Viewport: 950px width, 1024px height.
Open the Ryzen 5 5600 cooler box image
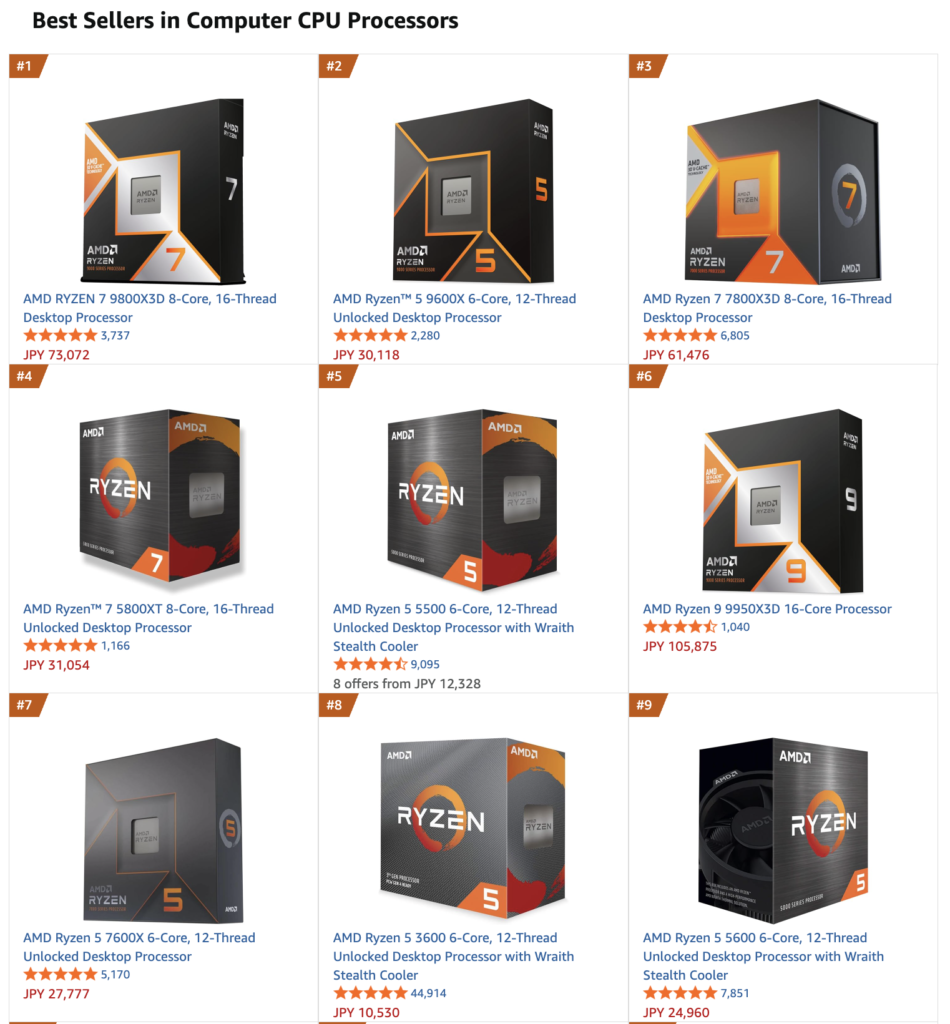coord(784,831)
